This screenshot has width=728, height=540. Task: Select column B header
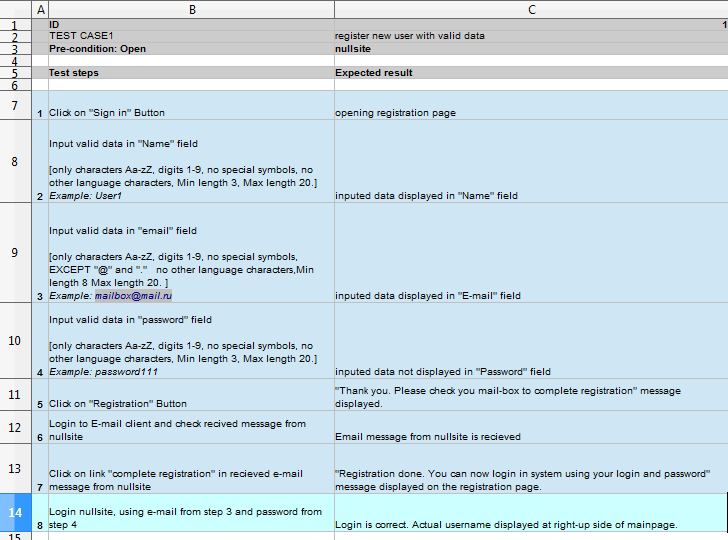tap(191, 9)
